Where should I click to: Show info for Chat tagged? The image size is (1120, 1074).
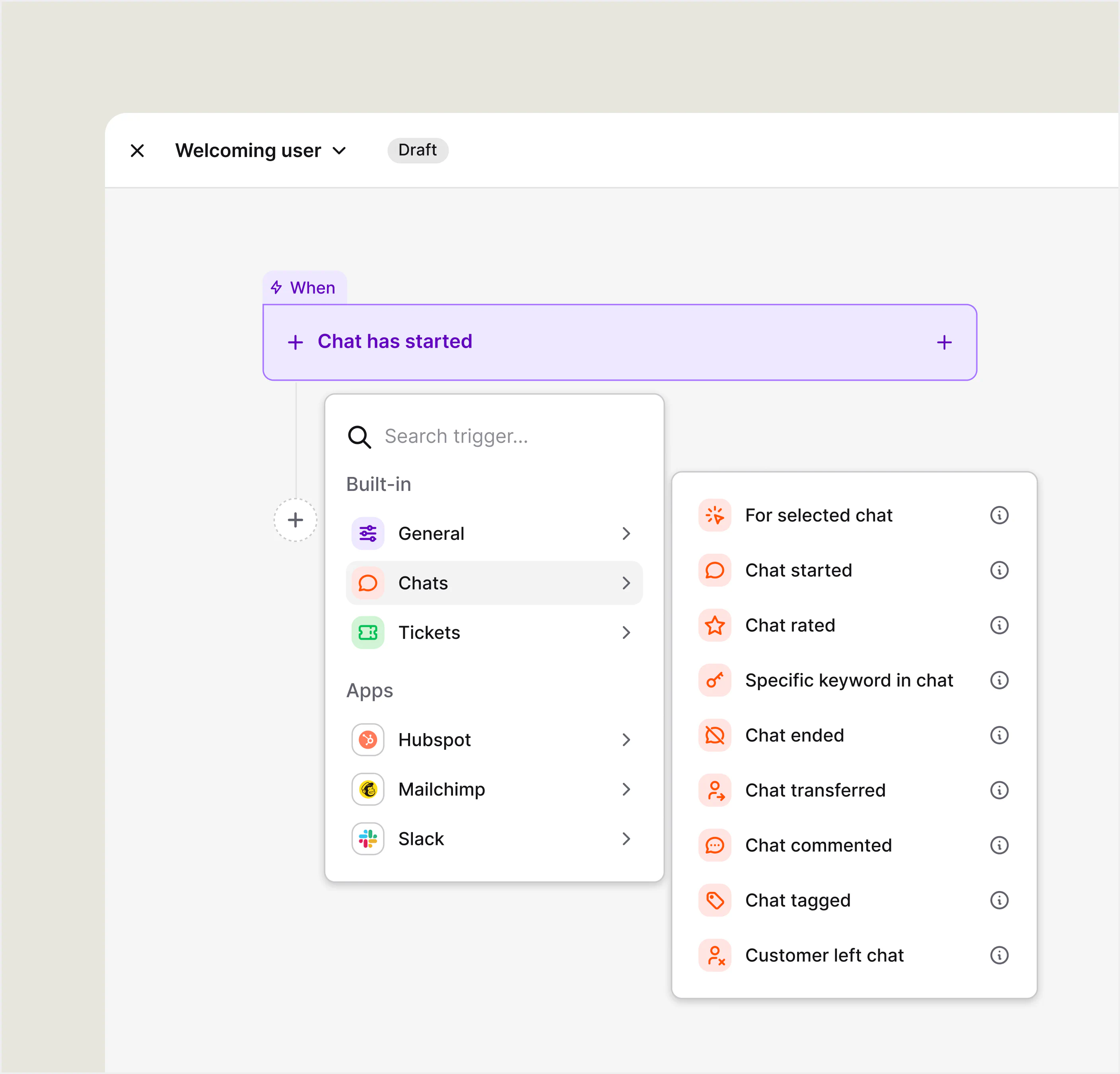coord(999,900)
